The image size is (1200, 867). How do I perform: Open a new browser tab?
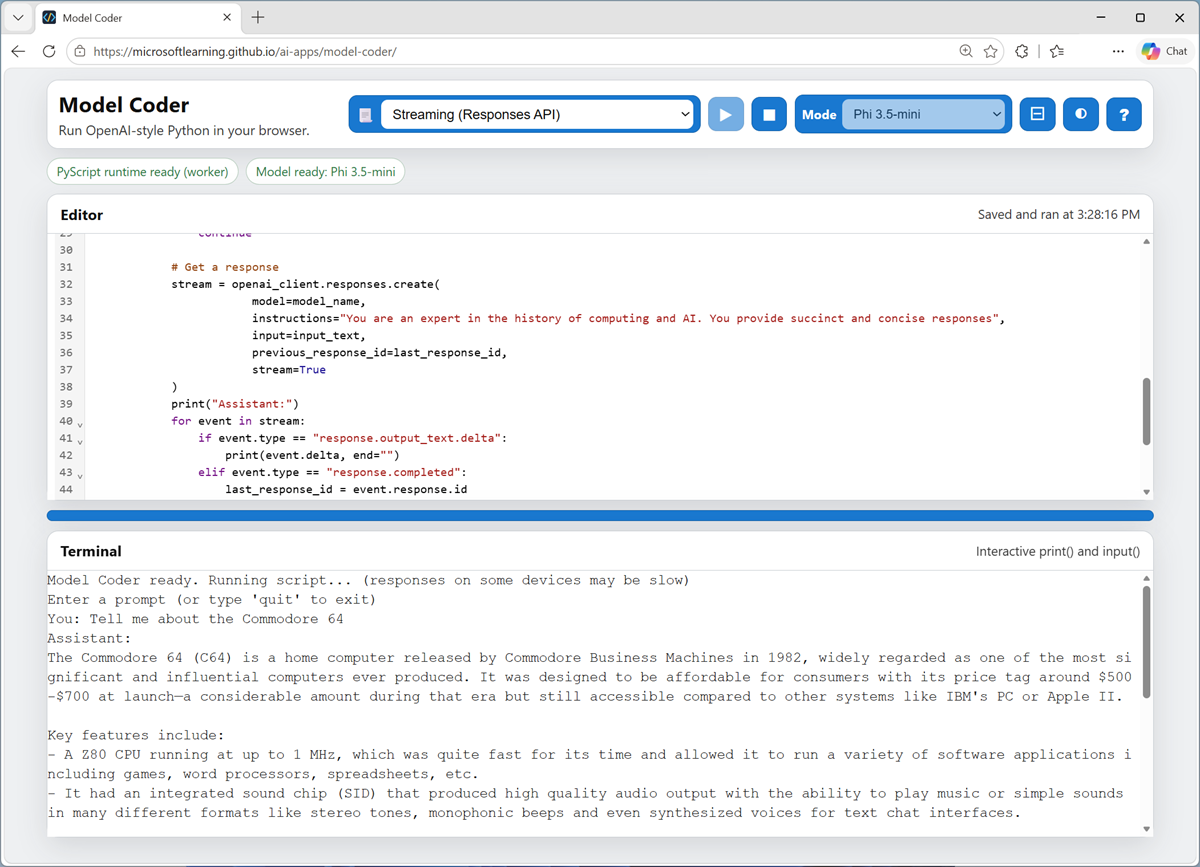258,17
